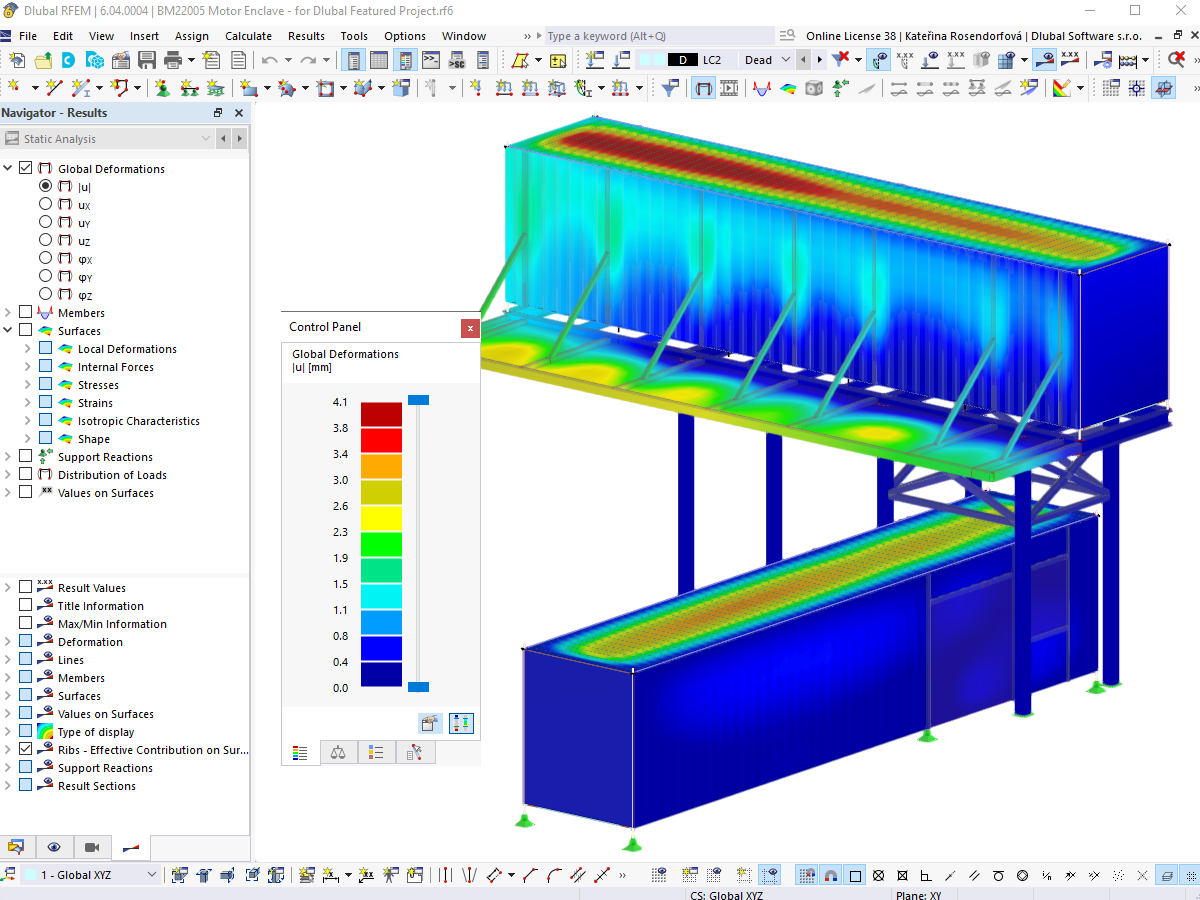Click upper slider handle of color scale
The width and height of the screenshot is (1200, 900).
pos(419,400)
